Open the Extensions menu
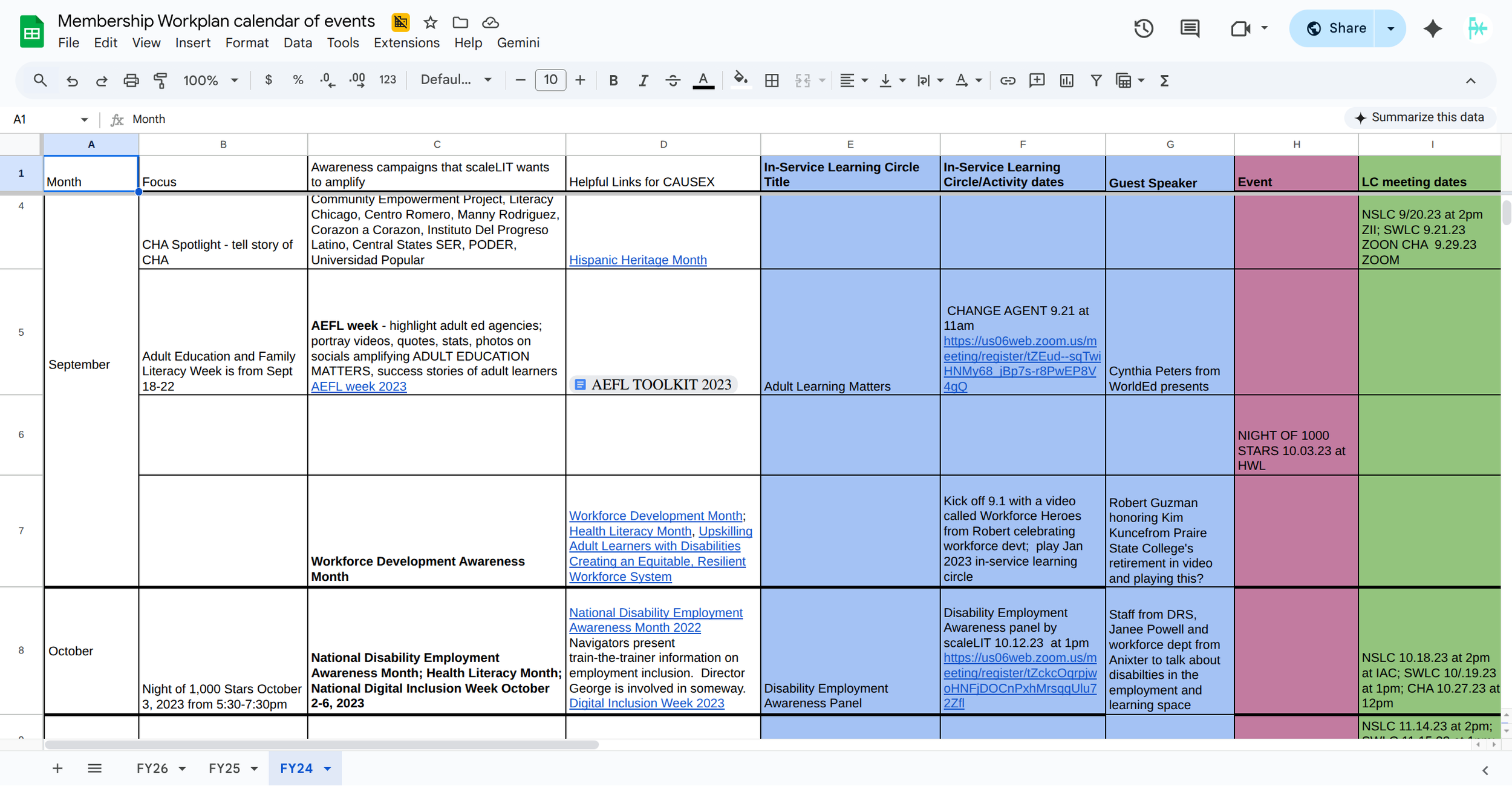This screenshot has width=1512, height=786. tap(406, 43)
